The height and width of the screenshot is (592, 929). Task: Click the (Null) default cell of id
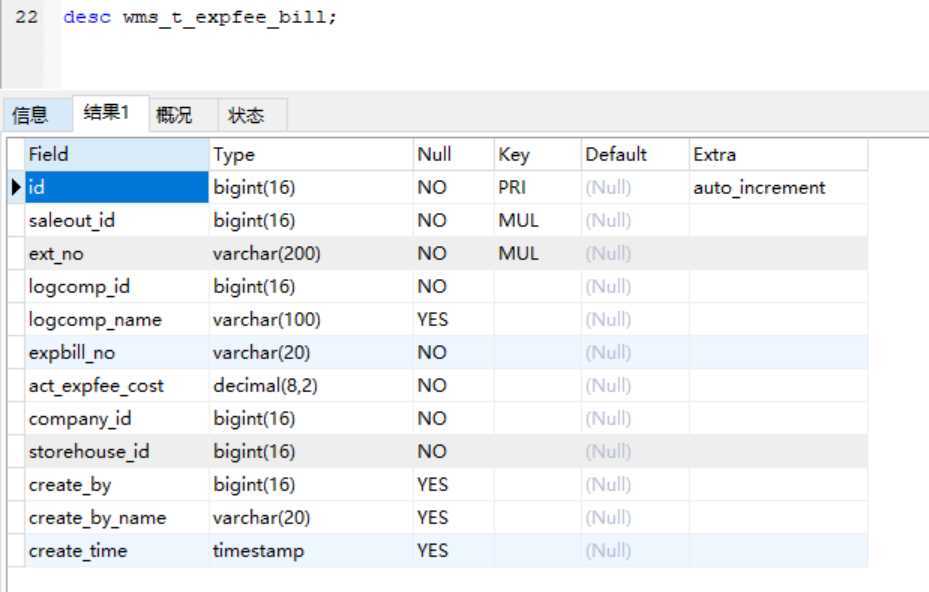click(636, 187)
